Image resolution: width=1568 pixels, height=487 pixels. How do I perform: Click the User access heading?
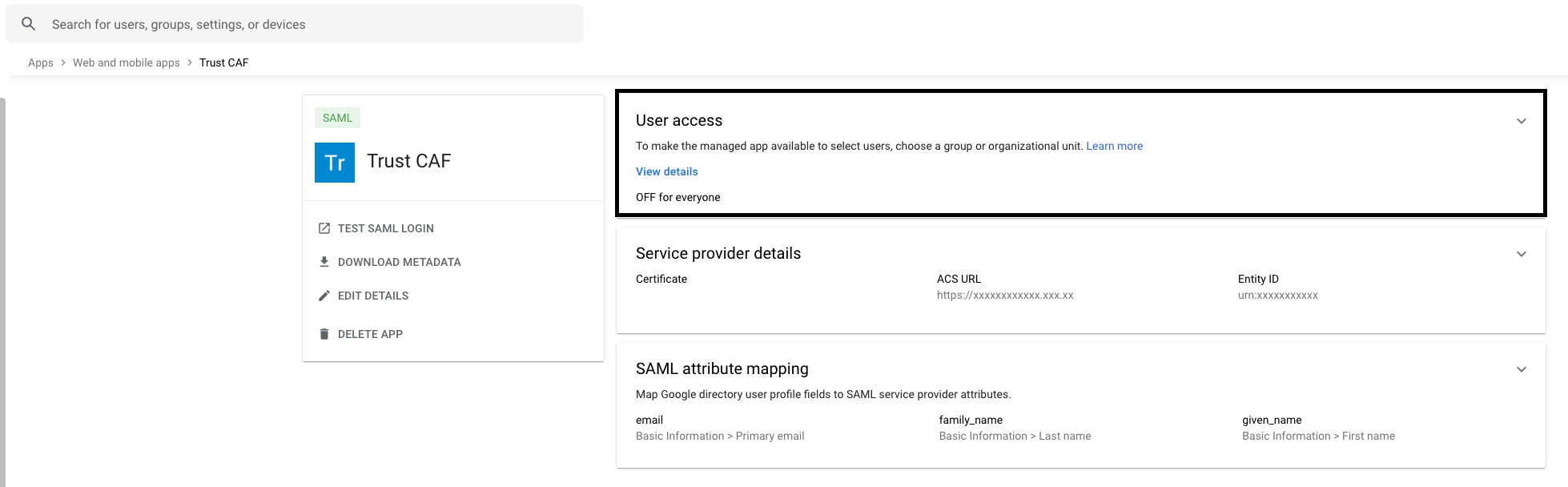click(x=679, y=120)
